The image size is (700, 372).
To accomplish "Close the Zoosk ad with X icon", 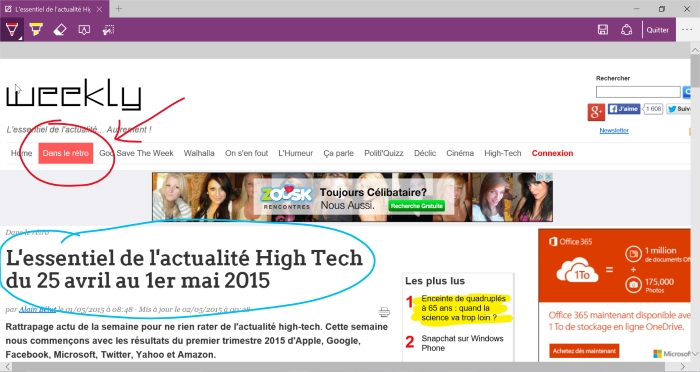I will (549, 177).
